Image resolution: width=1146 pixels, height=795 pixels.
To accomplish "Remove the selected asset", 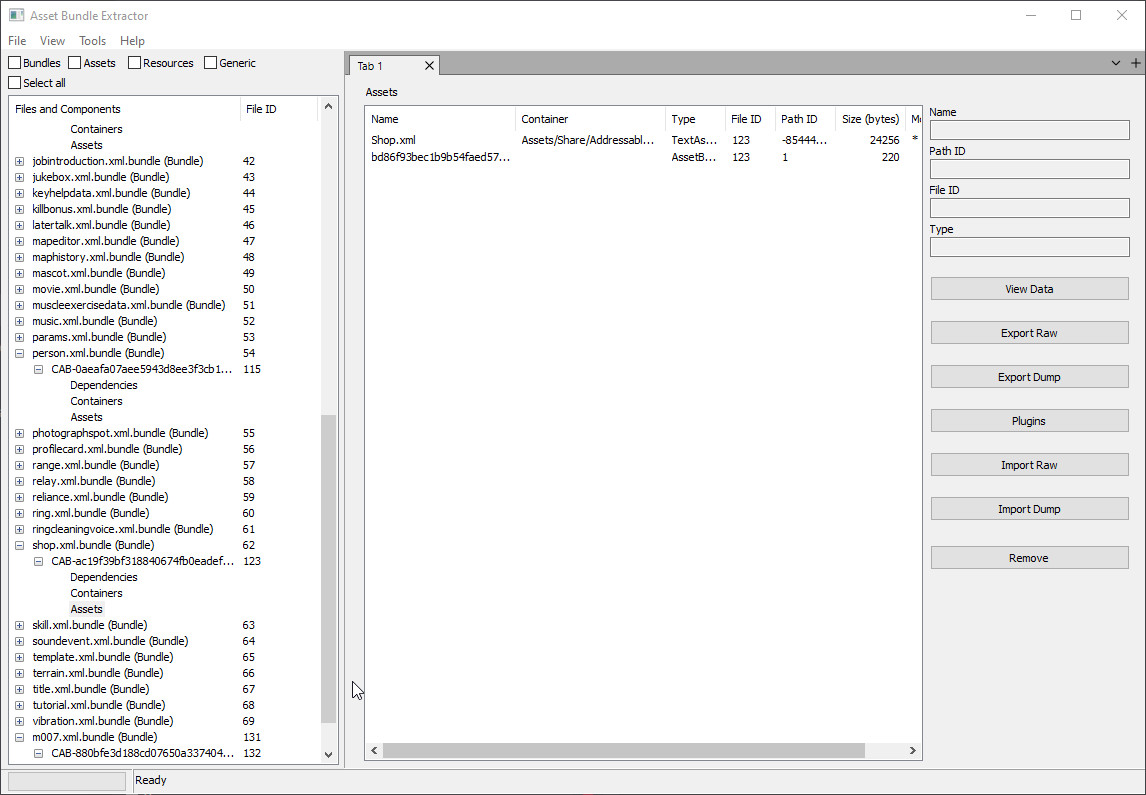I will [1029, 557].
